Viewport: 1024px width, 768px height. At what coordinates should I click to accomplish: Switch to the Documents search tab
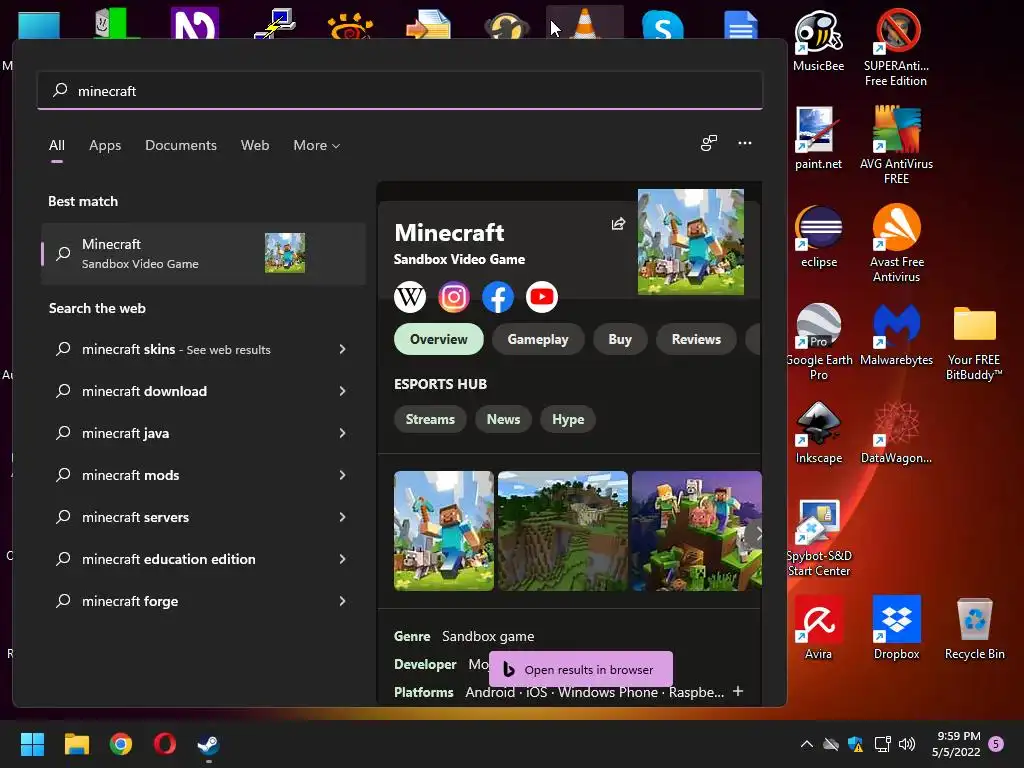pos(181,146)
